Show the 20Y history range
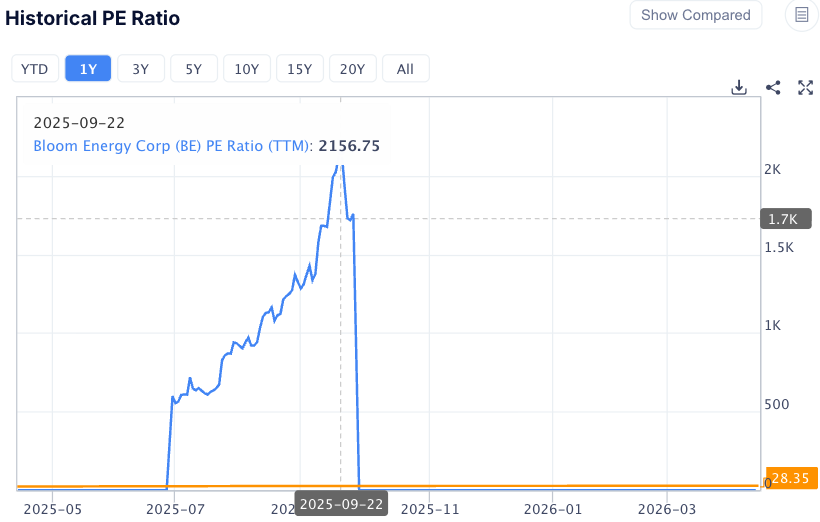Image resolution: width=820 pixels, height=522 pixels. [352, 69]
